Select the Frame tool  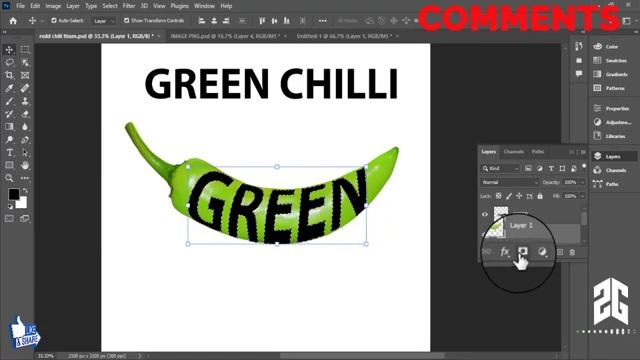click(25, 75)
